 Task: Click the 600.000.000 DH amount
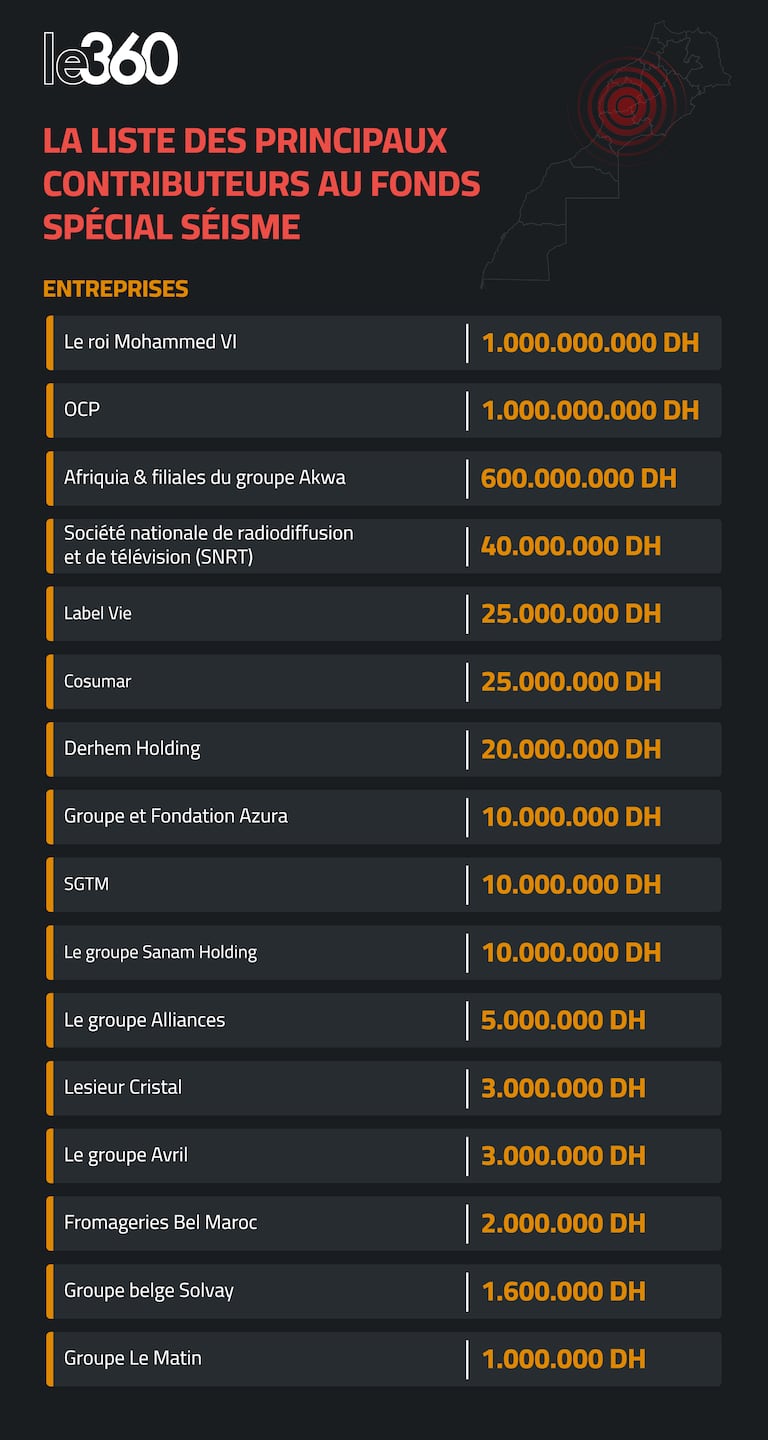[578, 478]
